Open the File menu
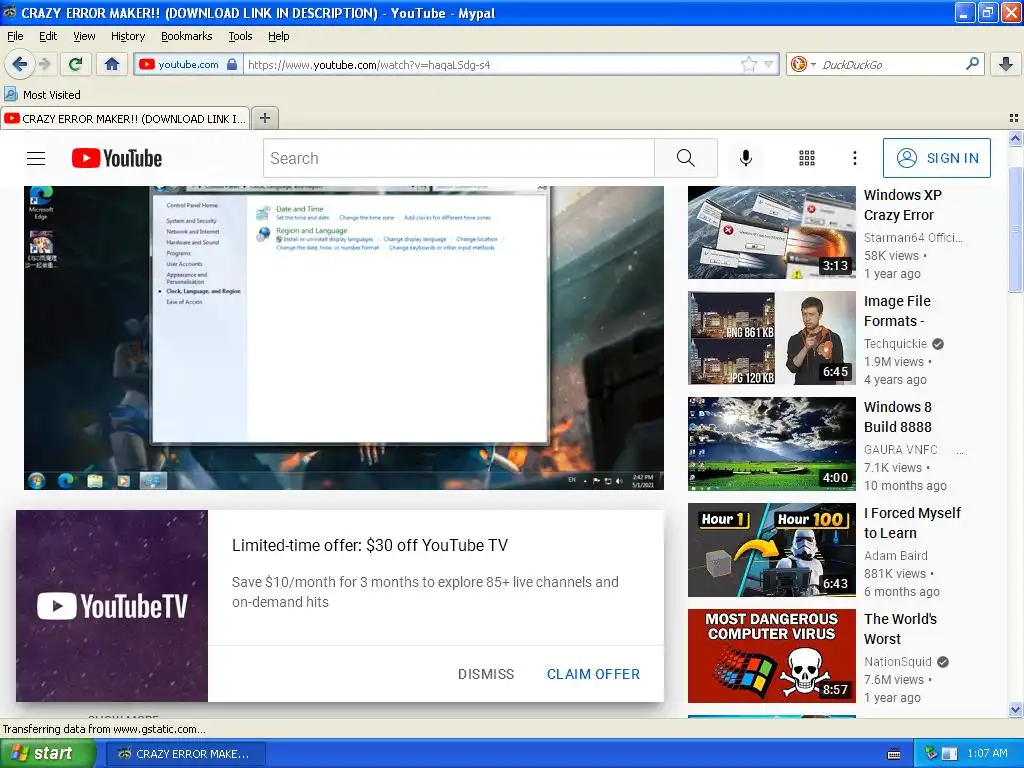1024x768 pixels. (15, 36)
